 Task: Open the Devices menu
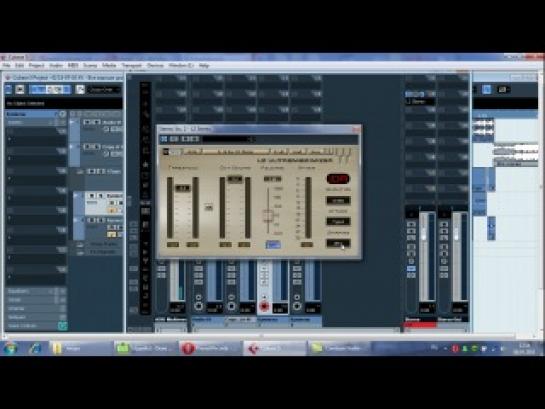pyautogui.click(x=155, y=65)
